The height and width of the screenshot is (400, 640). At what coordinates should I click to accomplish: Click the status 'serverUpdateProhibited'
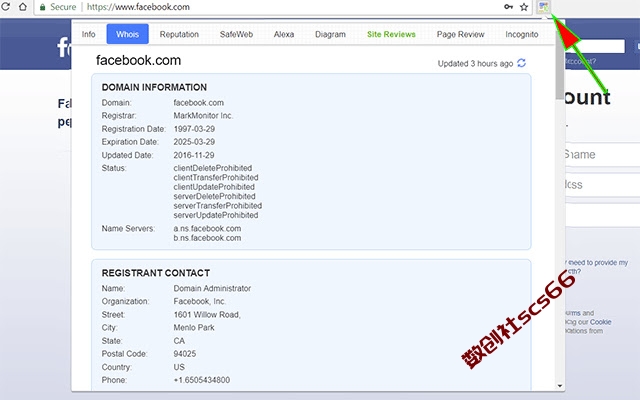coord(216,215)
